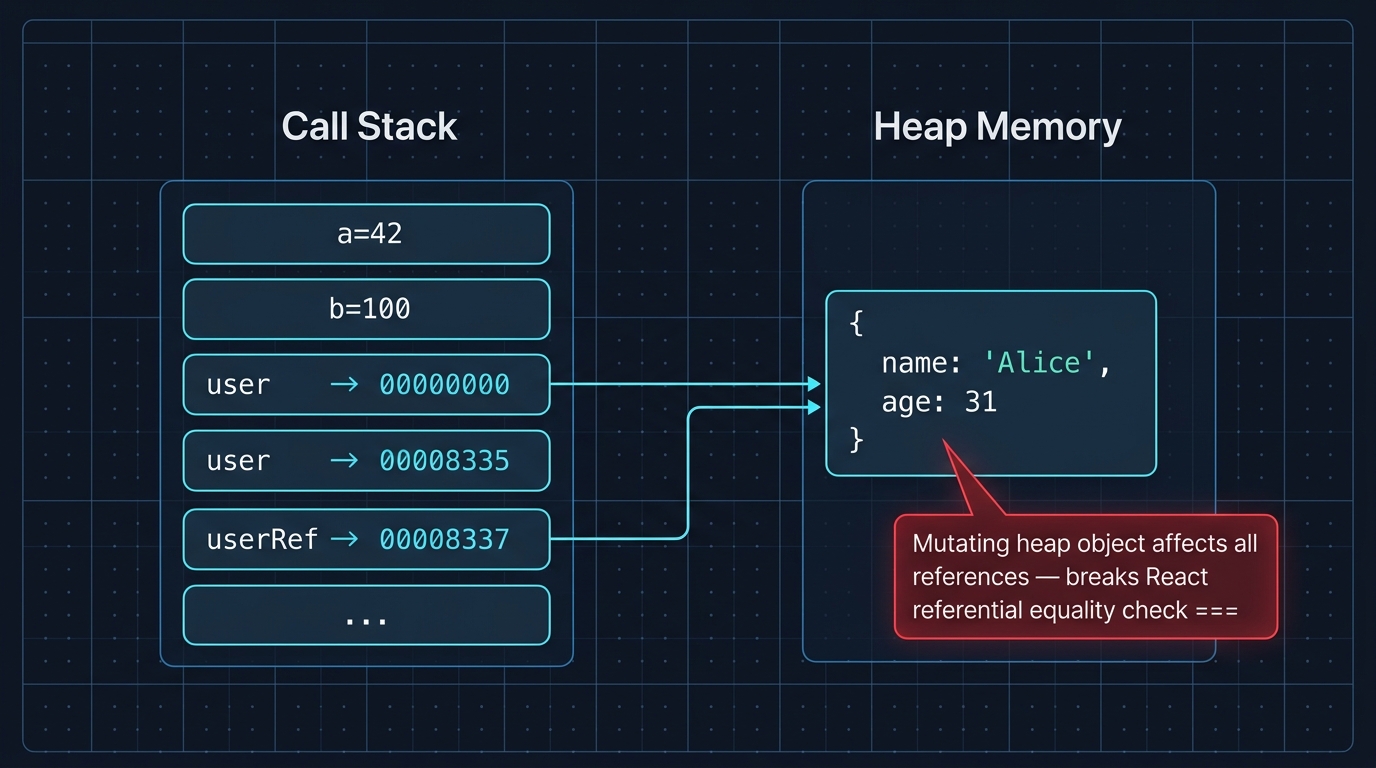This screenshot has height=768, width=1376.
Task: Select the b=100 stack frame
Action: (x=366, y=309)
